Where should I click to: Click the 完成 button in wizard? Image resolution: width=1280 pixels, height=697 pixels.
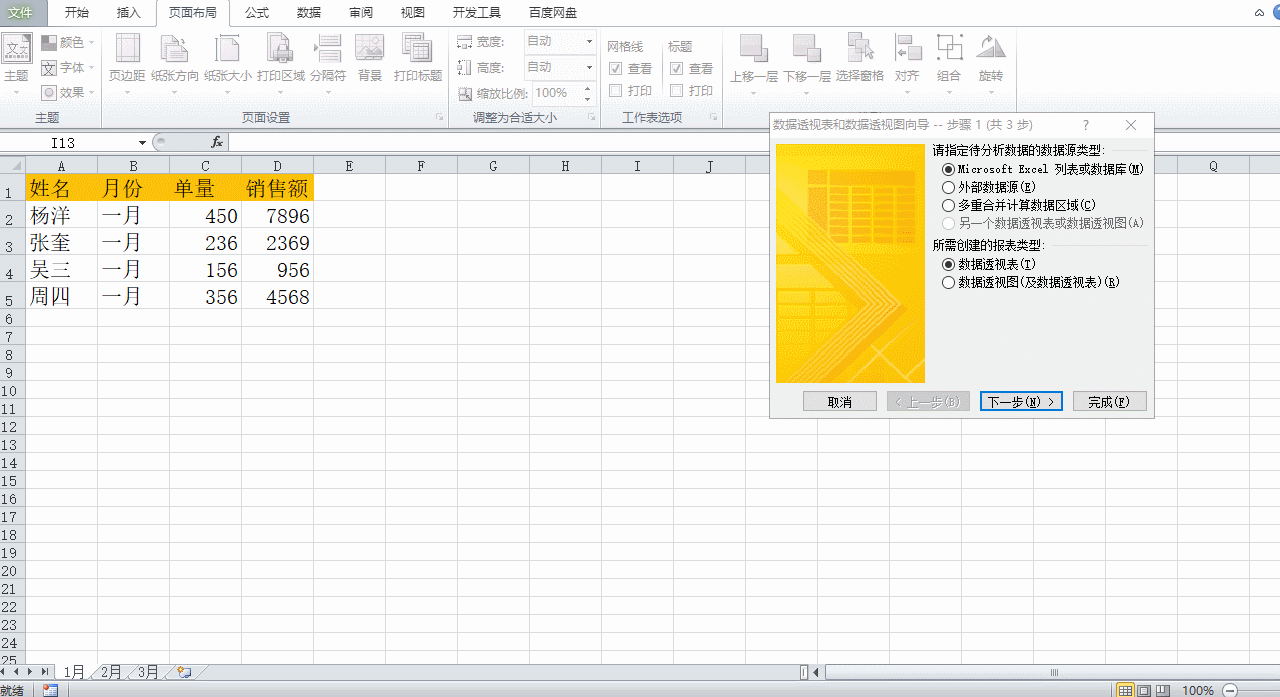[1109, 401]
